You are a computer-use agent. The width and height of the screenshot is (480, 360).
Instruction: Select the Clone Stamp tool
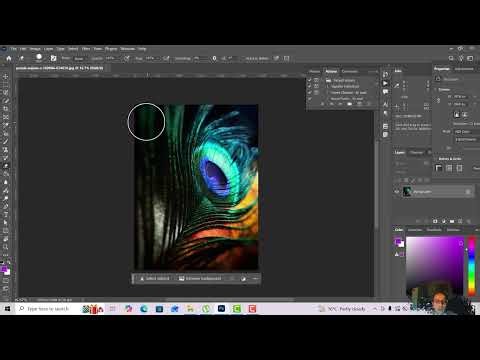click(6, 150)
